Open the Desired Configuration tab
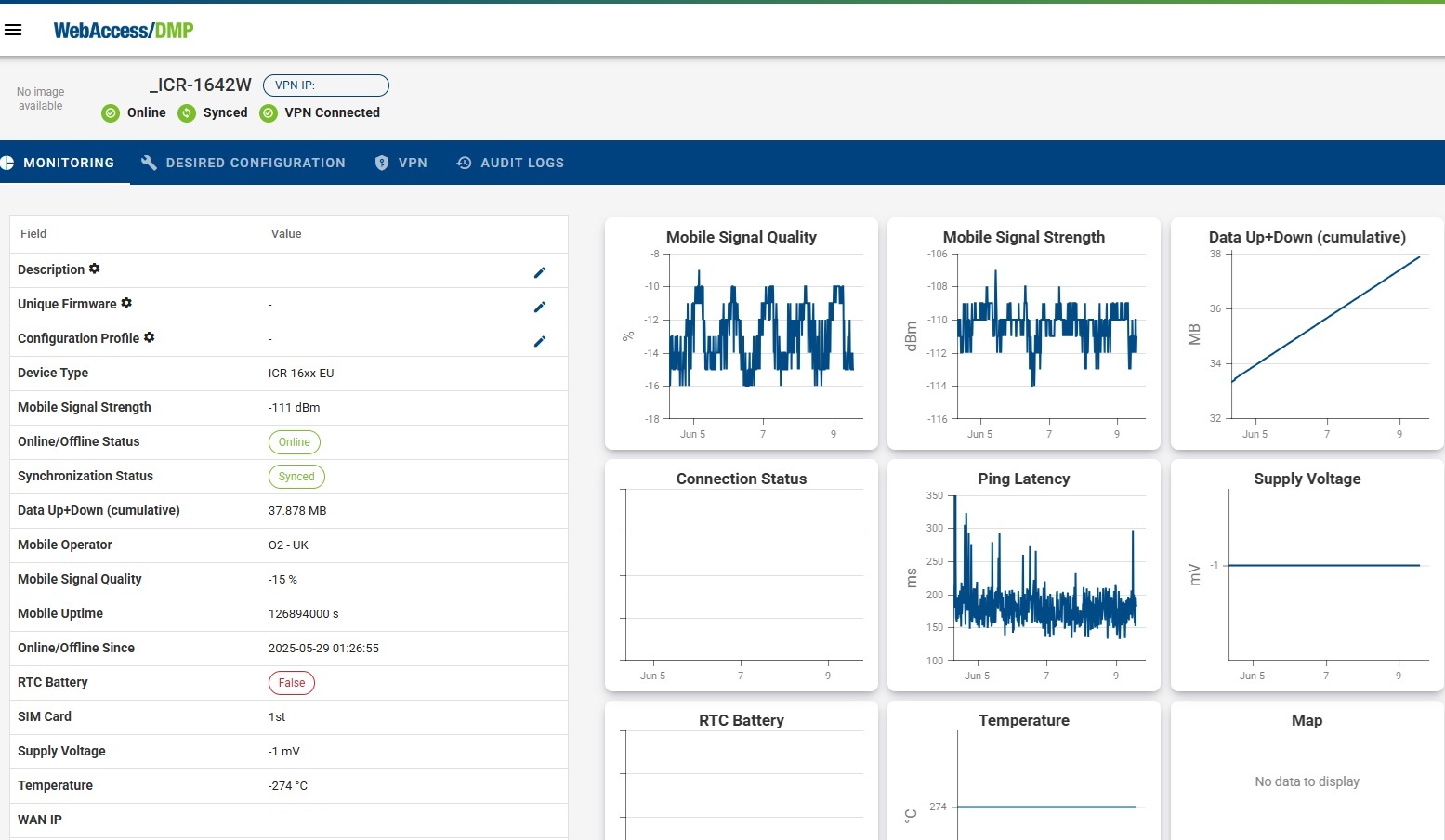Image resolution: width=1445 pixels, height=840 pixels. [243, 163]
